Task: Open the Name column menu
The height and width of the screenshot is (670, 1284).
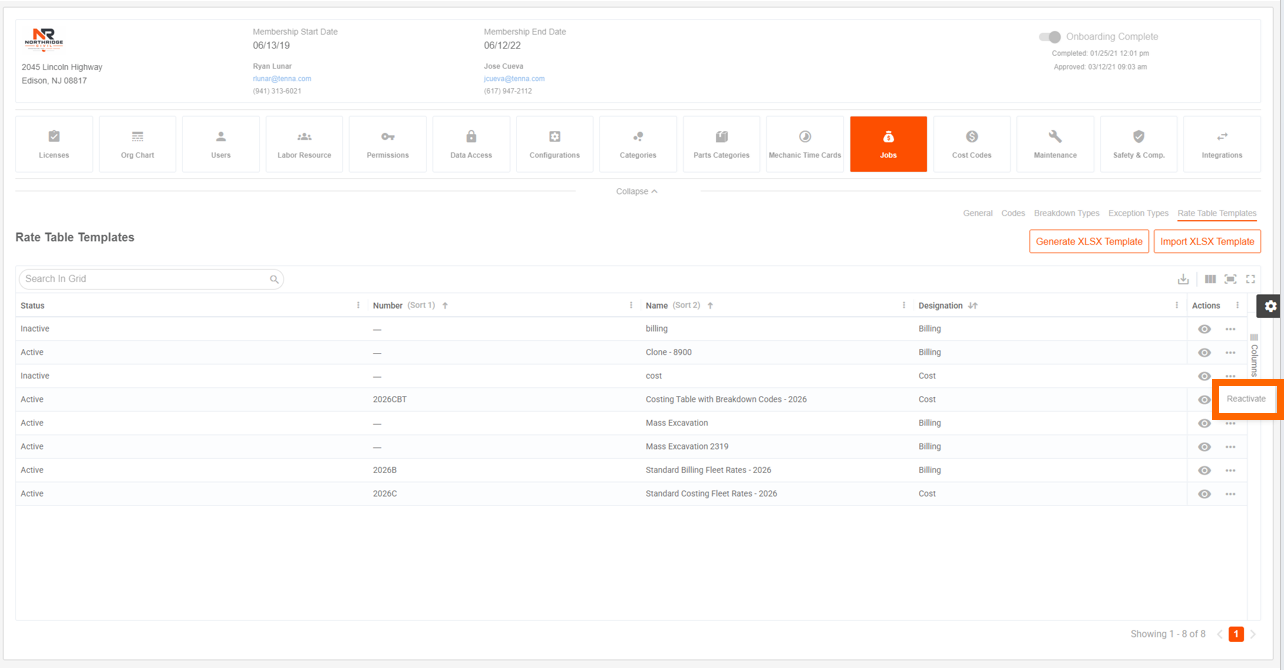Action: (904, 306)
